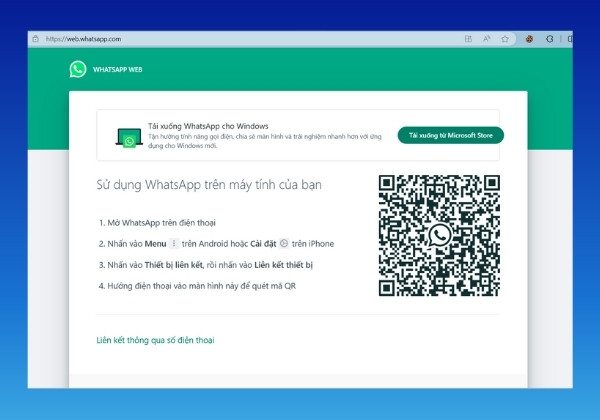Image resolution: width=600 pixels, height=420 pixels.
Task: Add page to favorites with the star icon
Action: click(505, 39)
